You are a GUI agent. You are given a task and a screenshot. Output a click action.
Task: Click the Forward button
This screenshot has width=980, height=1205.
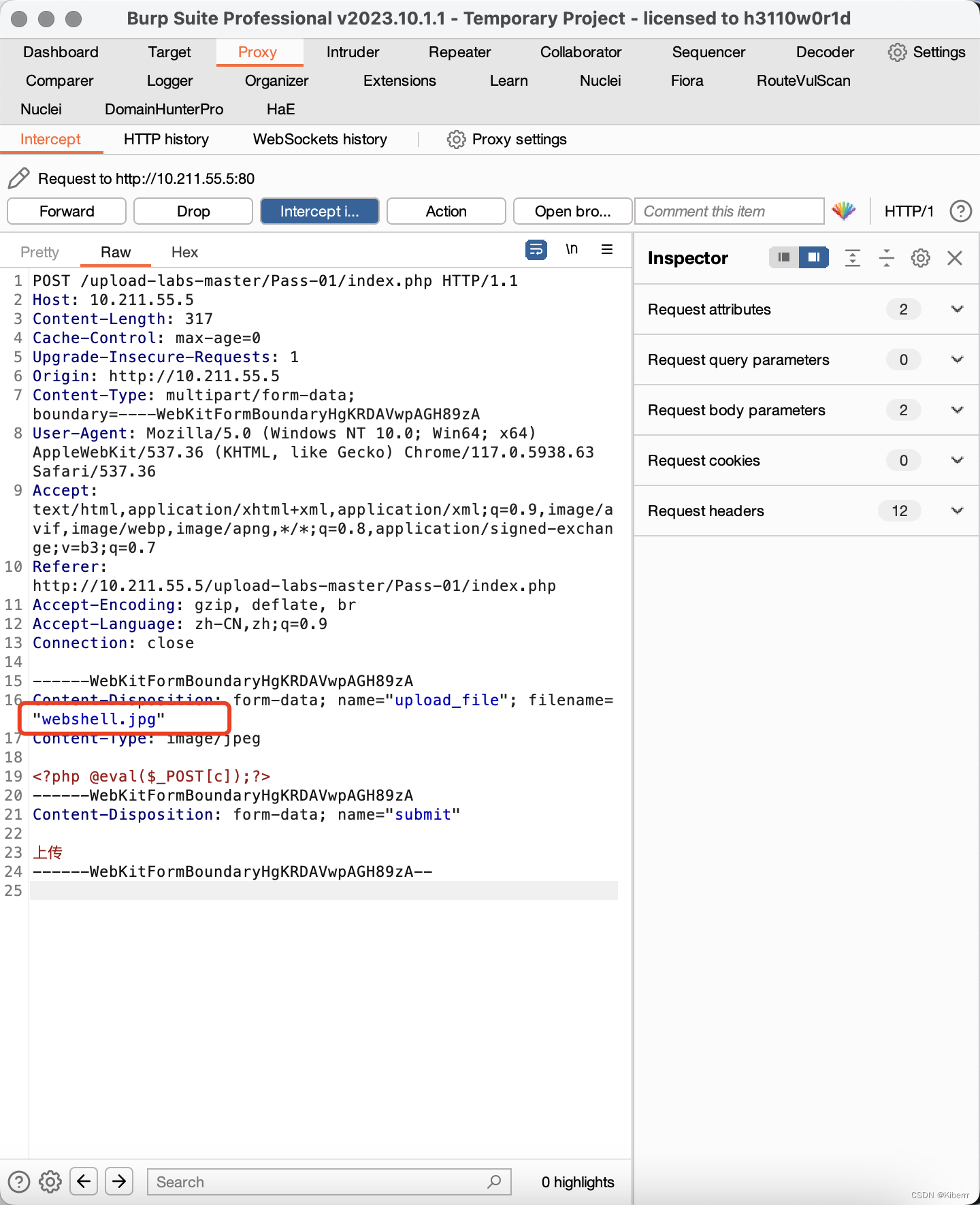pyautogui.click(x=67, y=211)
